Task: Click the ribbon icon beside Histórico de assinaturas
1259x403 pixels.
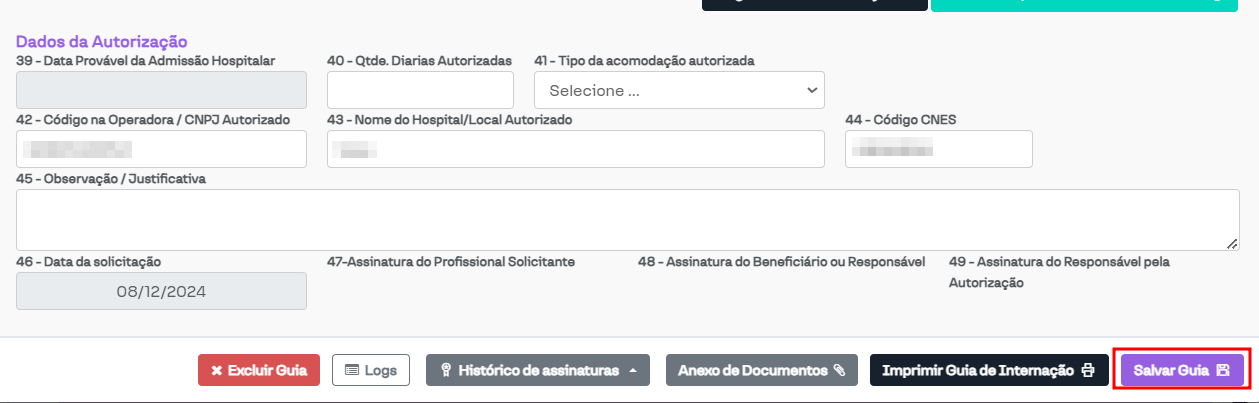Action: 447,370
